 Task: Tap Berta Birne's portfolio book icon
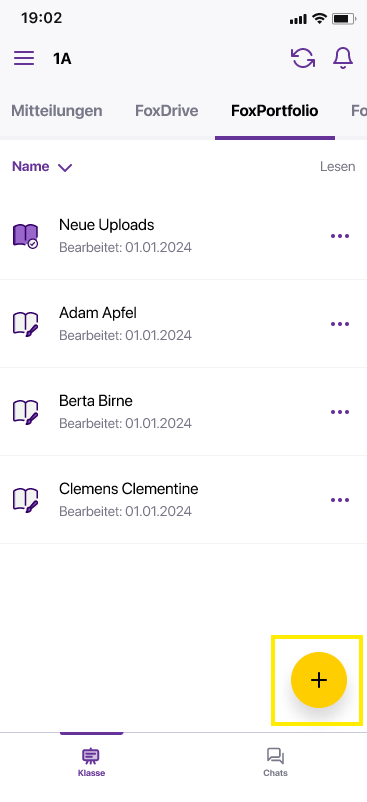[x=25, y=412]
